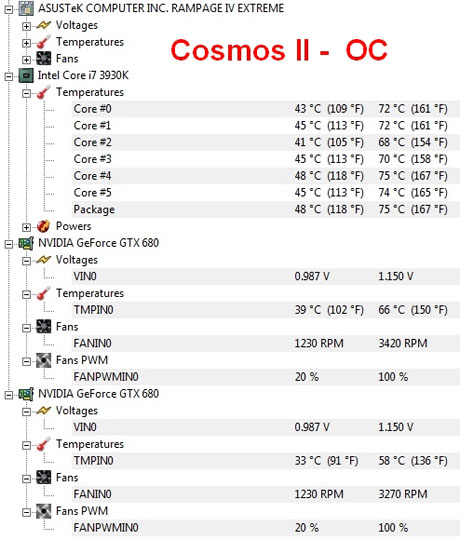Screen dimensions: 460x540
Task: Select the Core #4 temperature row
Action: 266,176
